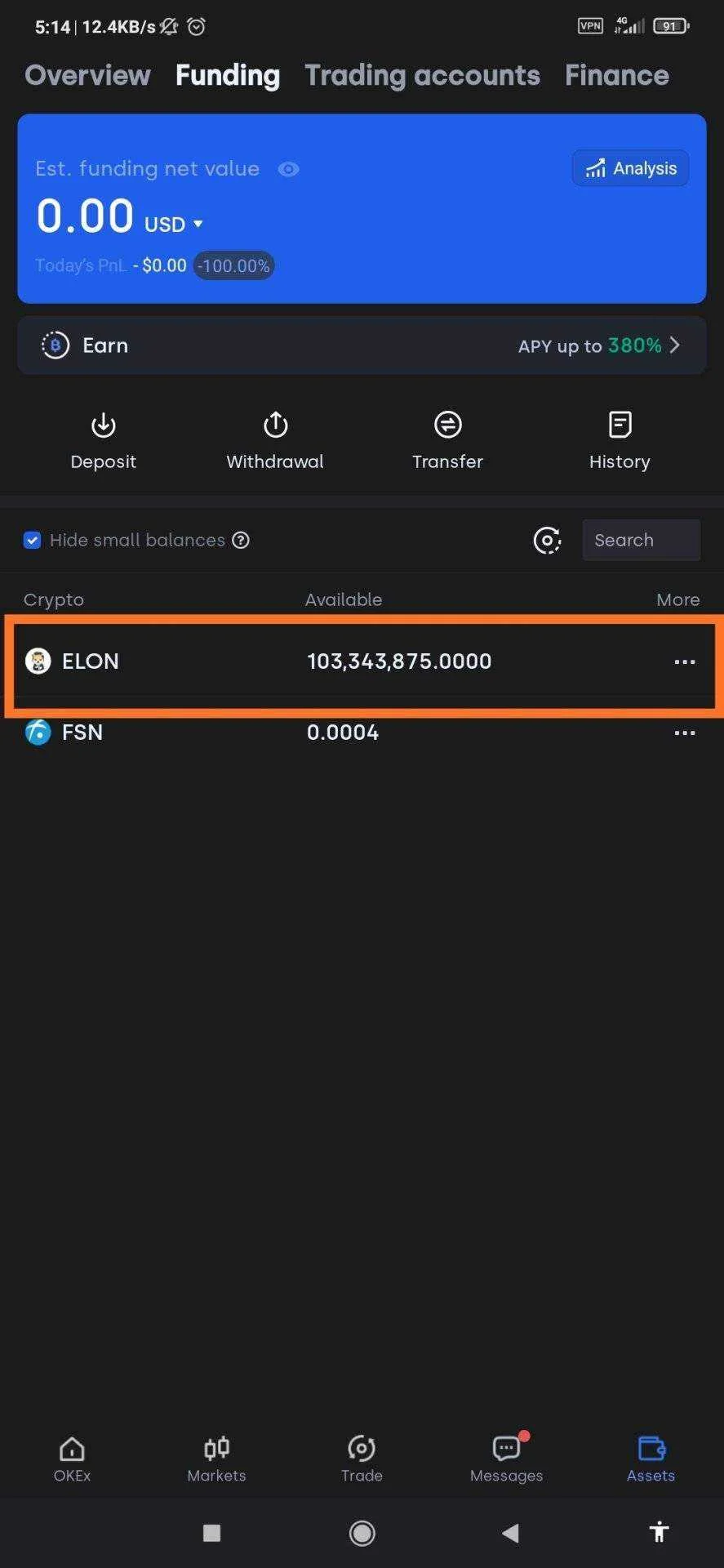Tap the More column header
The height and width of the screenshot is (1568, 724).
[678, 599]
